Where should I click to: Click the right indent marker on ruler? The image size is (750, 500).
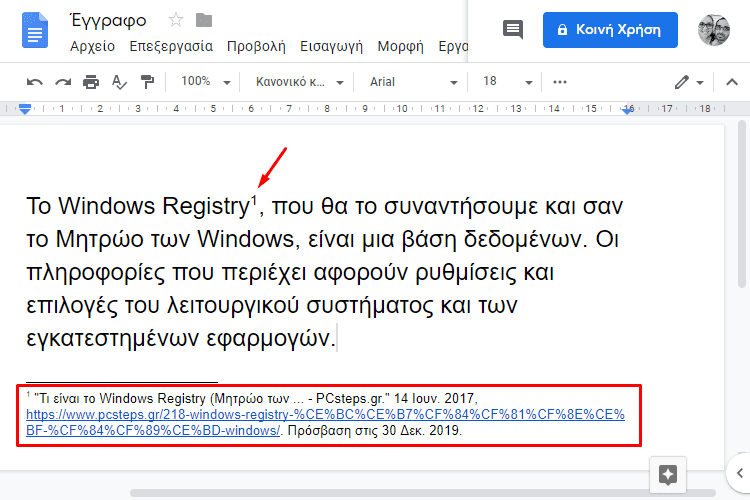pyautogui.click(x=627, y=110)
